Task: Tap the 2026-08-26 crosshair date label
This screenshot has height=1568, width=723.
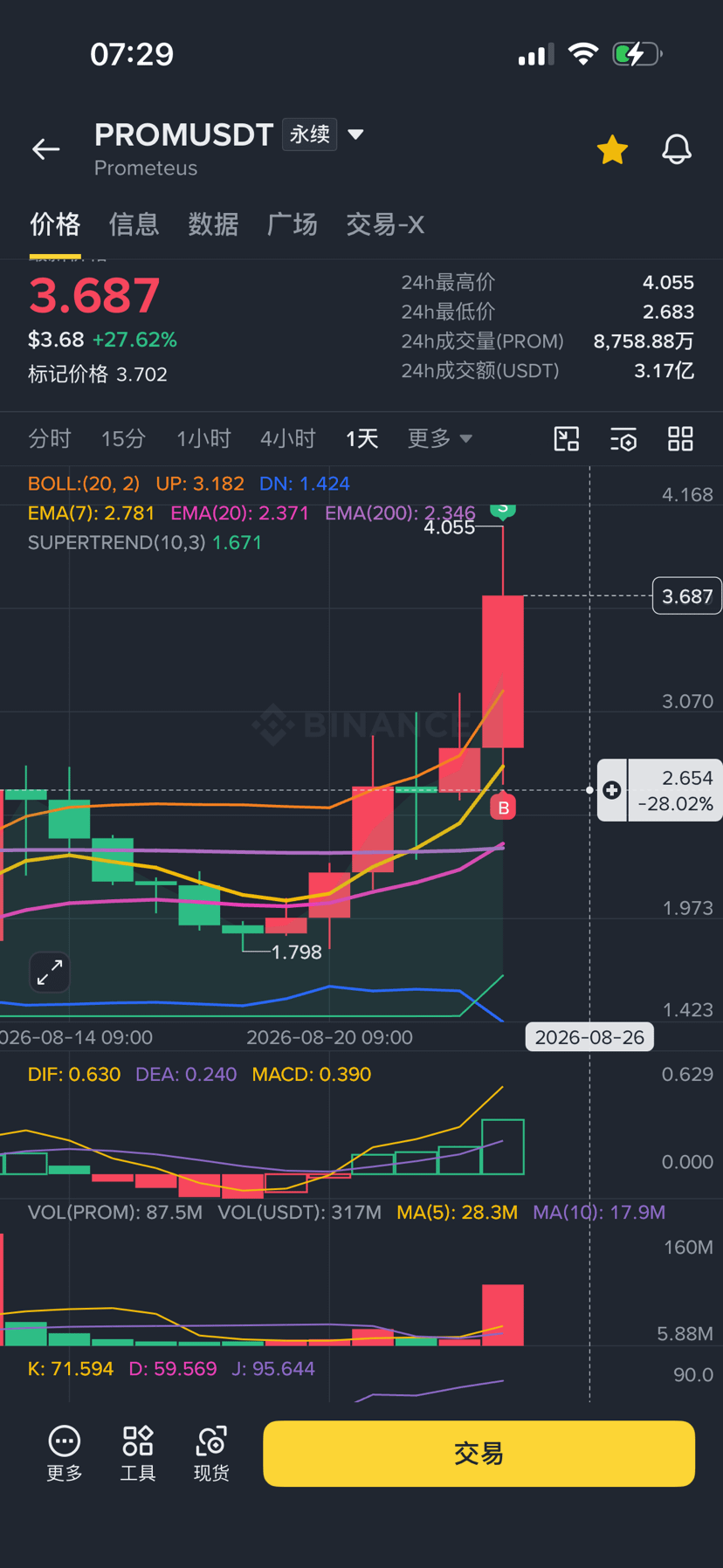Action: click(x=589, y=1037)
